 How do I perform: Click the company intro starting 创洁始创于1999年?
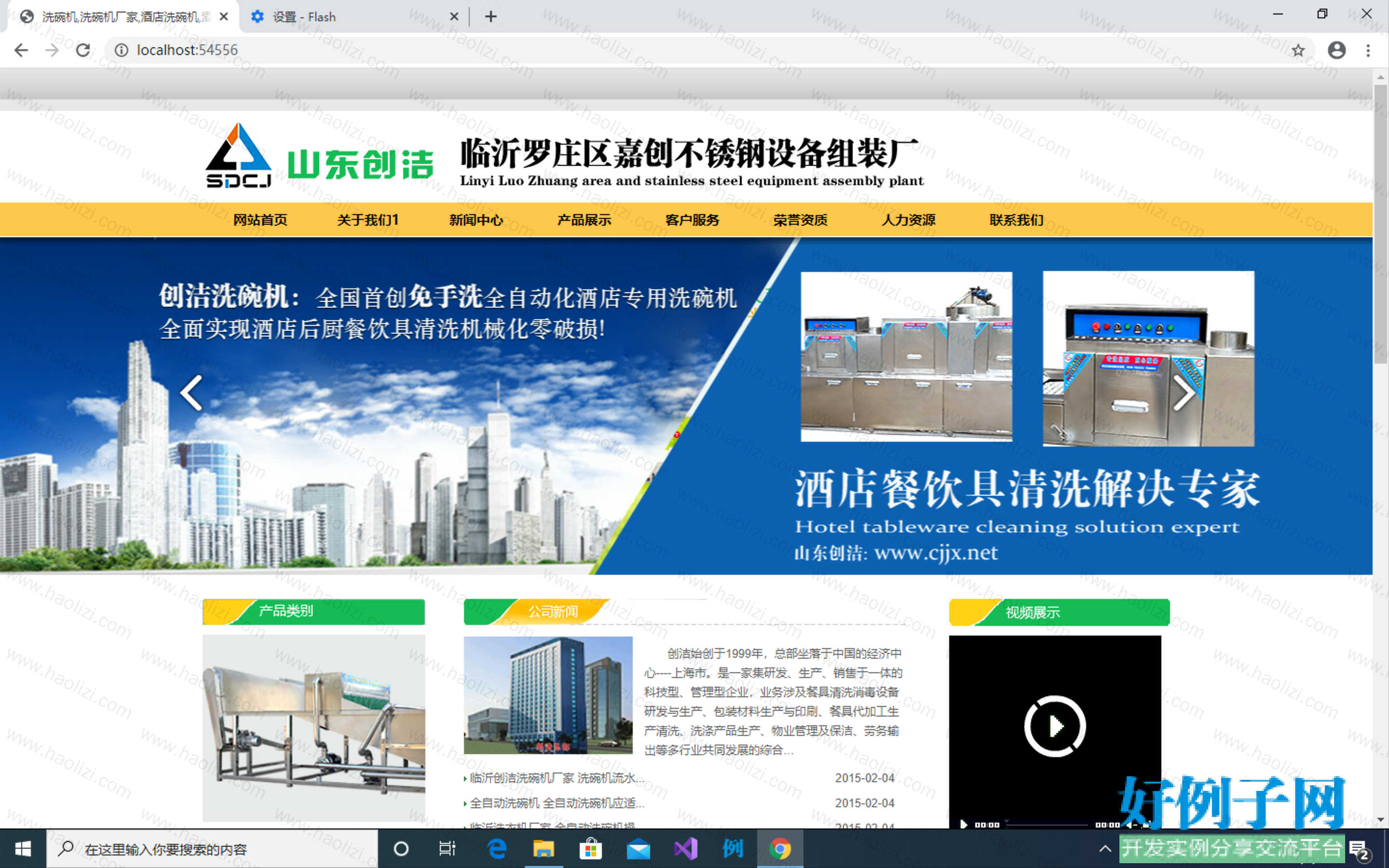tap(773, 702)
